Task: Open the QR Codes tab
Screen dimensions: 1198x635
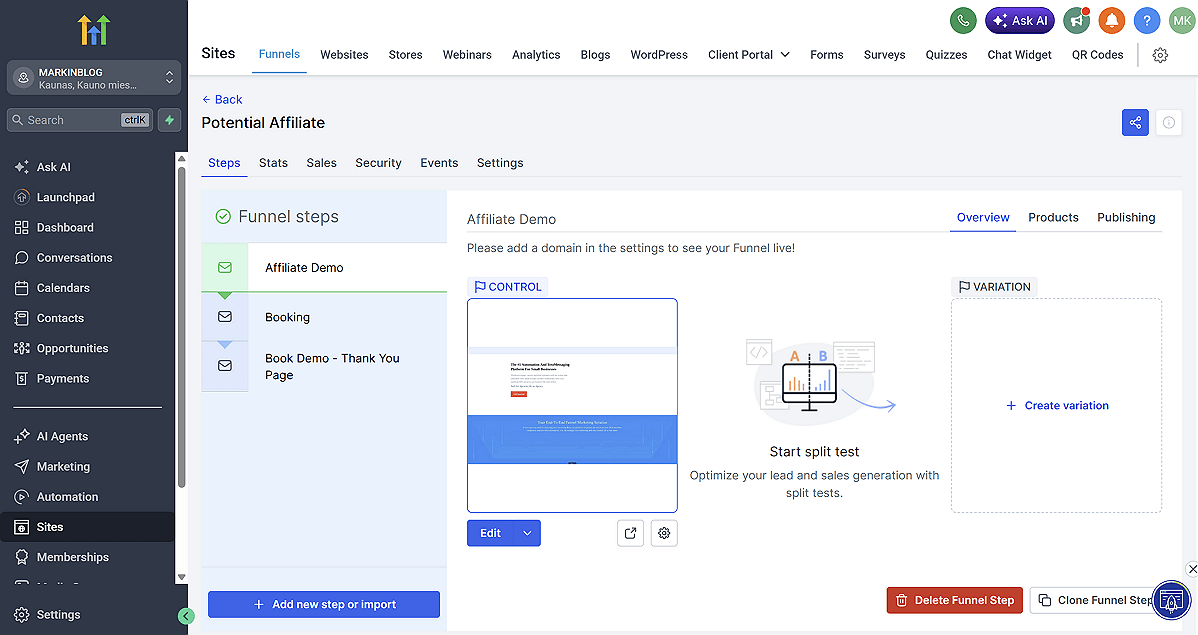Action: coord(1097,55)
